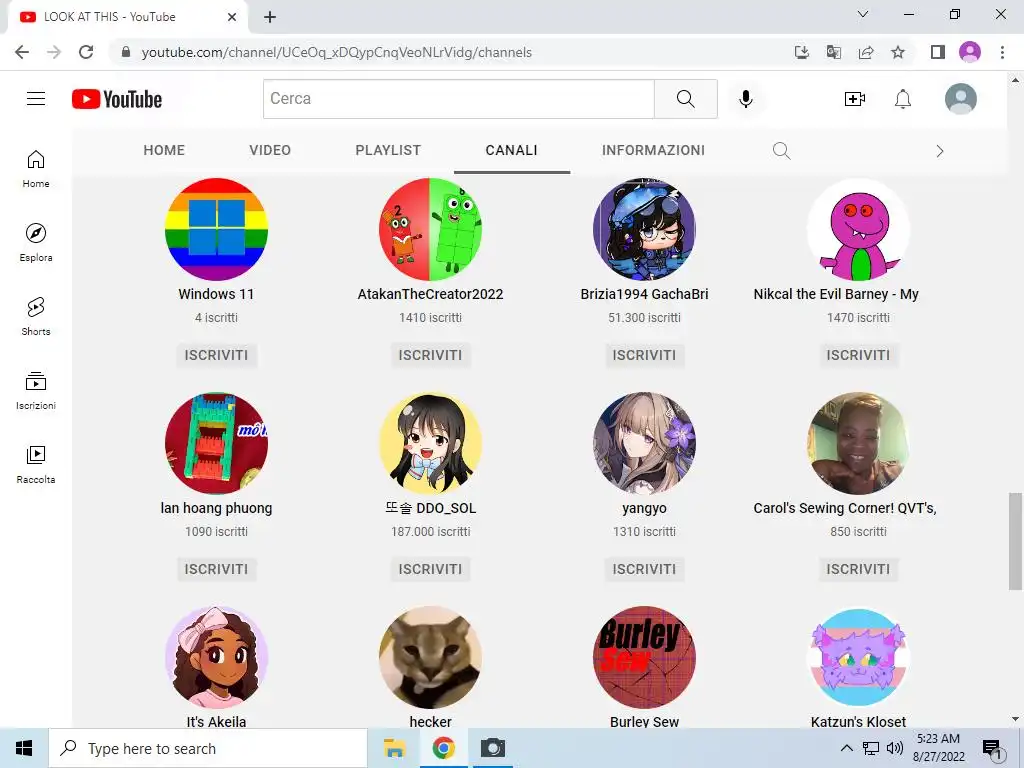Switch to the PLAYLIST tab
1024x768 pixels.
388,150
